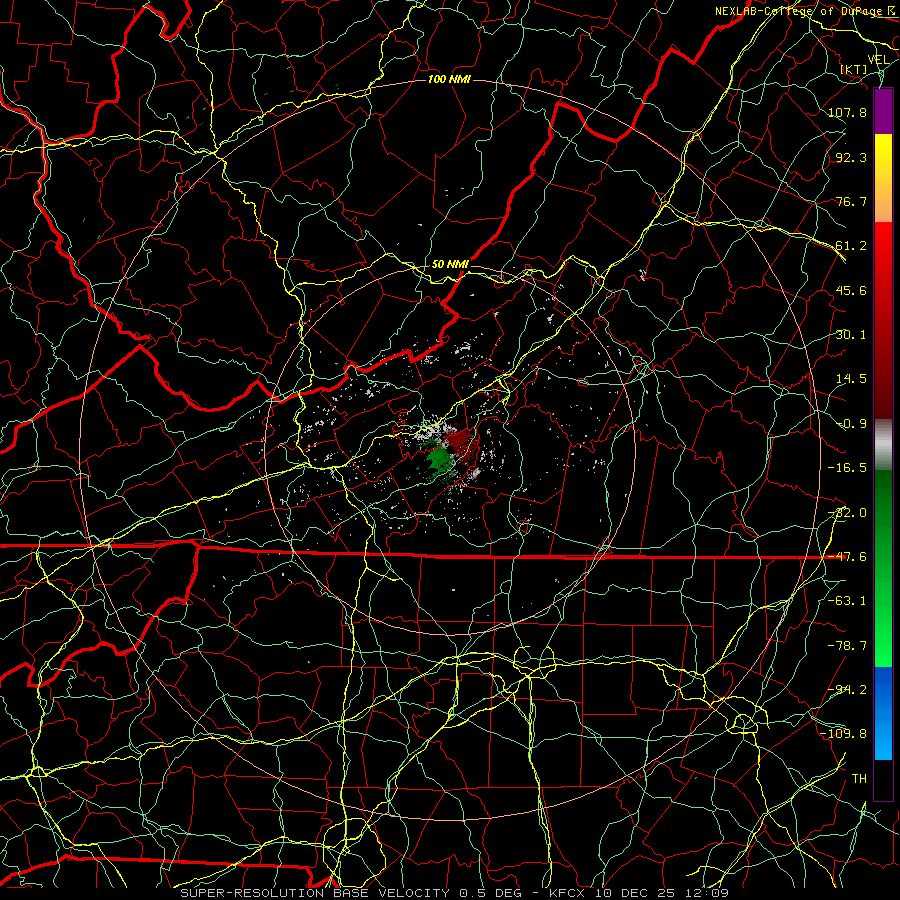Viewport: 900px width, 900px height.
Task: Click the 61.2 legend value
Action: click(x=851, y=246)
